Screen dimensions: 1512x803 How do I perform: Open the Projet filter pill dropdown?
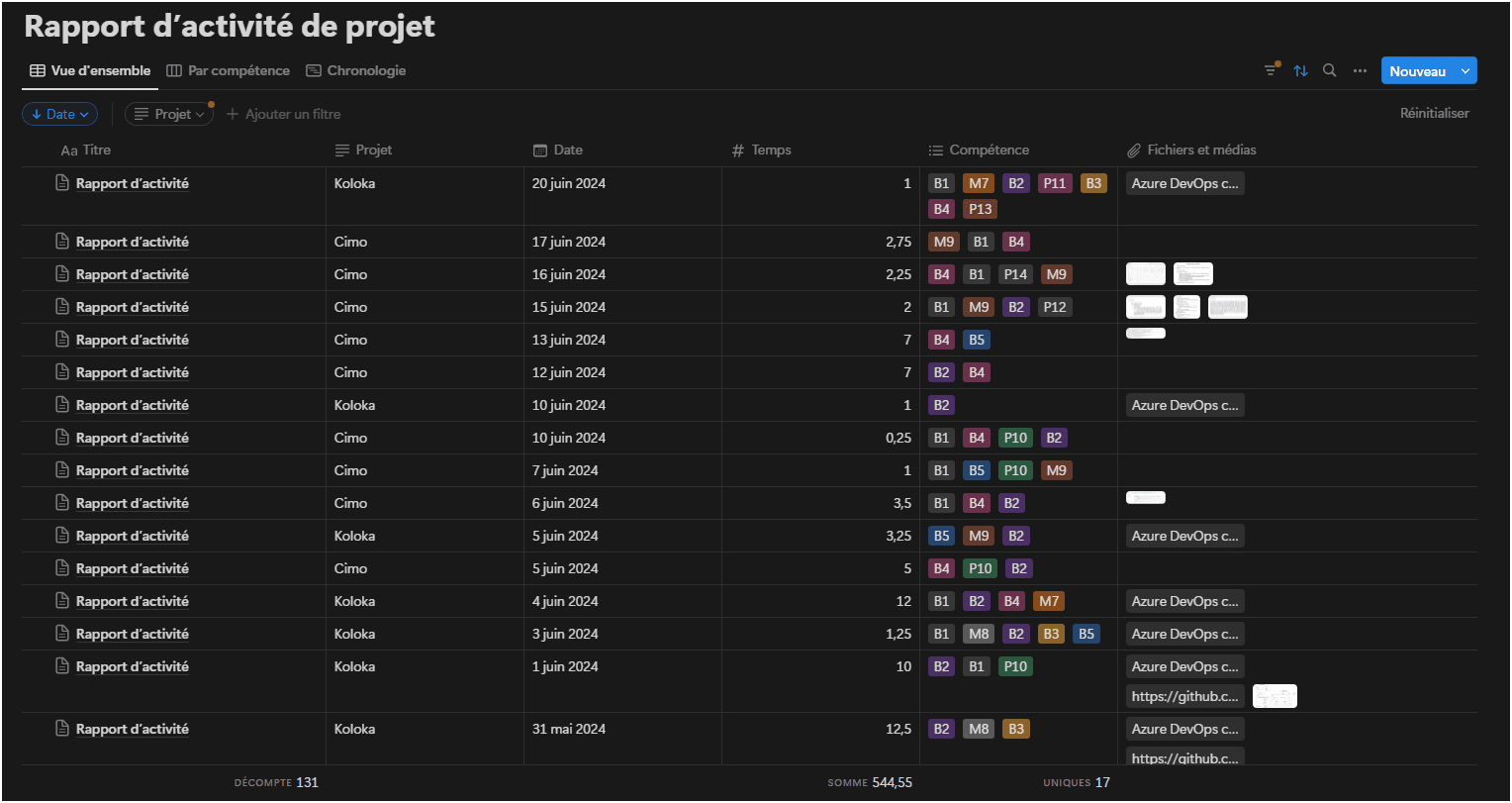click(x=169, y=114)
